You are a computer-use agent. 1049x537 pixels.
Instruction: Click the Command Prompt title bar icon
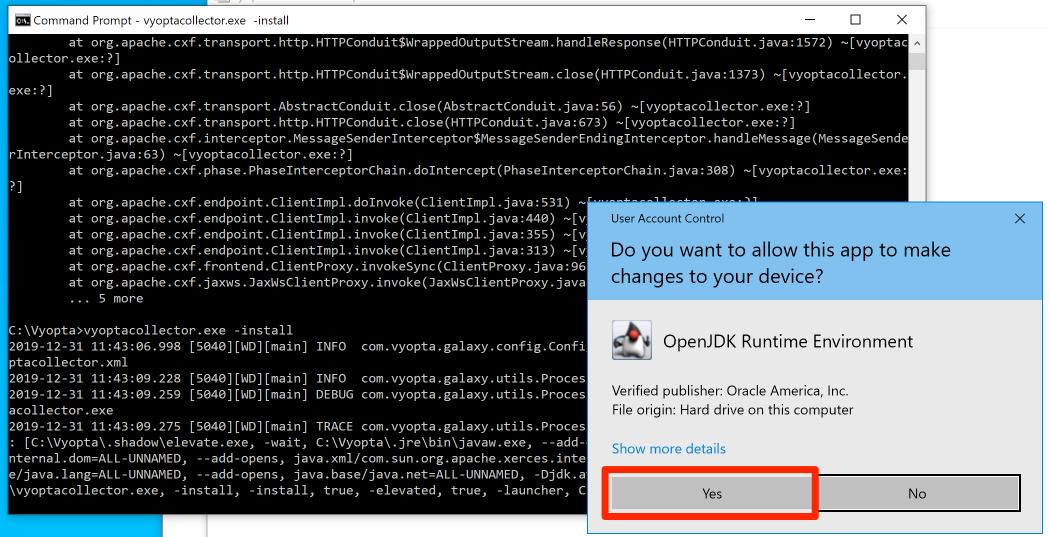[x=22, y=21]
